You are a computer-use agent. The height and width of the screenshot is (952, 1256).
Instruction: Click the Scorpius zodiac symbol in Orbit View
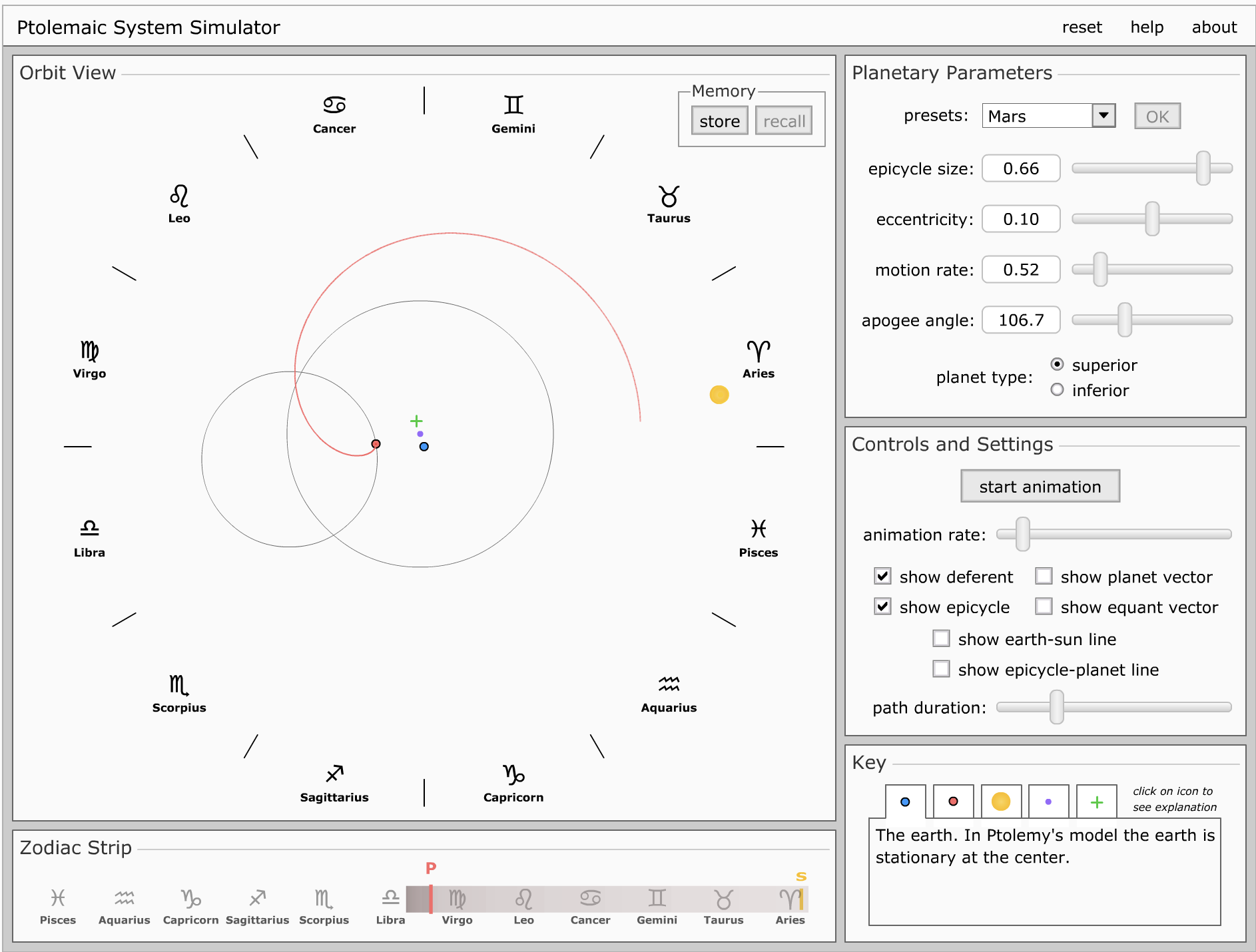[179, 685]
